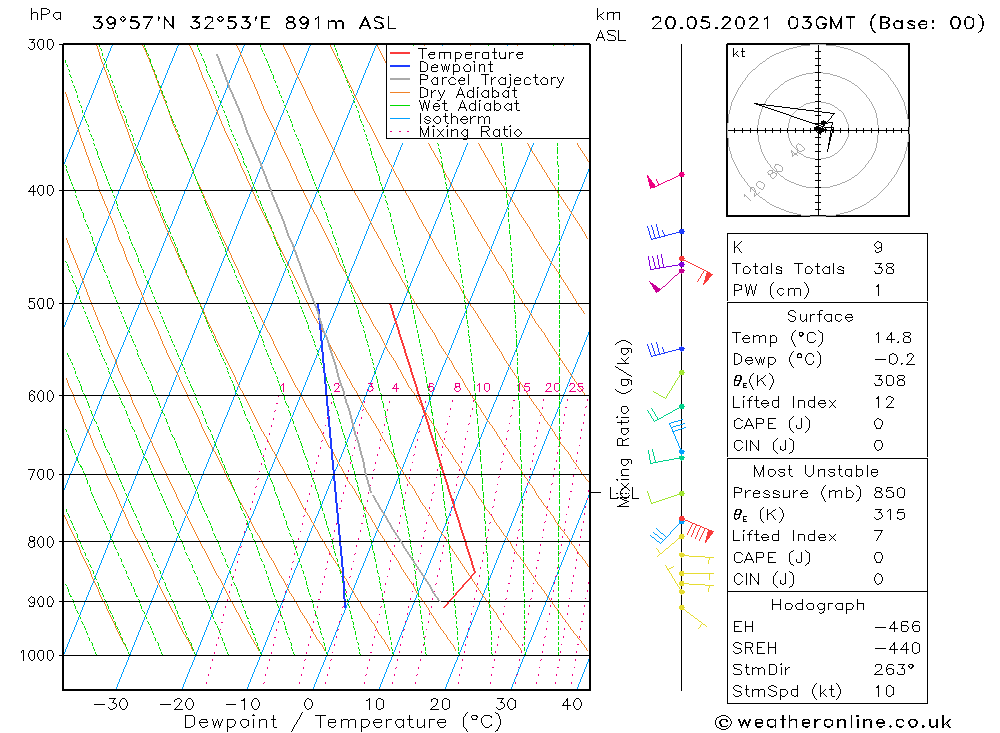Click the 700 hPa pressure label
The height and width of the screenshot is (733, 1000).
42,475
